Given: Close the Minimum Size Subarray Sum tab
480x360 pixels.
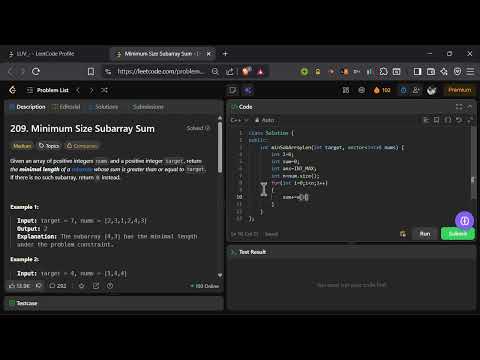Looking at the screenshot, I should point(209,54).
